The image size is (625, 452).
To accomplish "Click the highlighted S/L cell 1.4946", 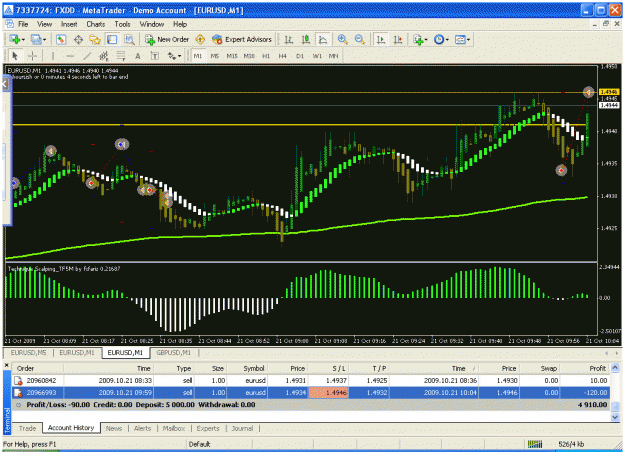I will click(x=329, y=393).
